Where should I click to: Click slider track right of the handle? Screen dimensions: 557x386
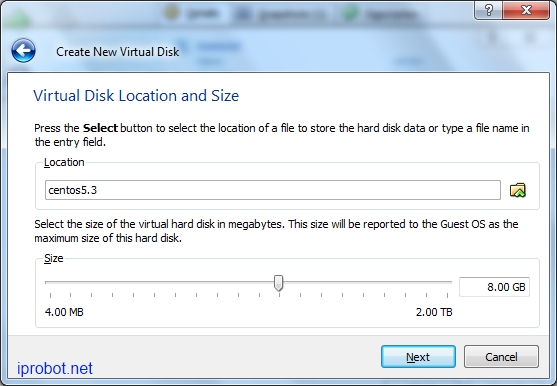(x=368, y=282)
